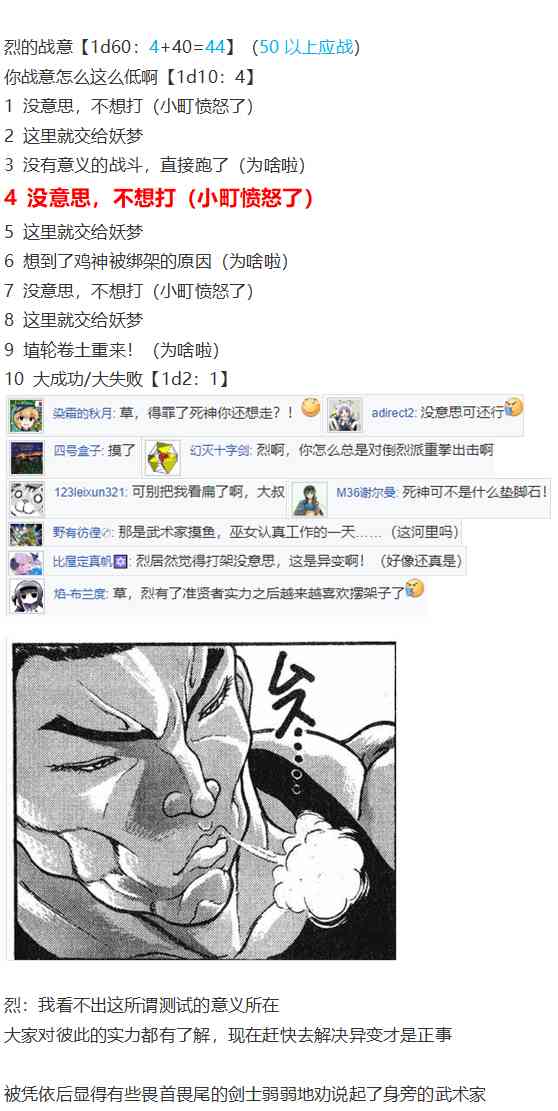Open 染霜的秋月's avatar icon
The width and height of the screenshot is (558, 1111).
(x=26, y=415)
